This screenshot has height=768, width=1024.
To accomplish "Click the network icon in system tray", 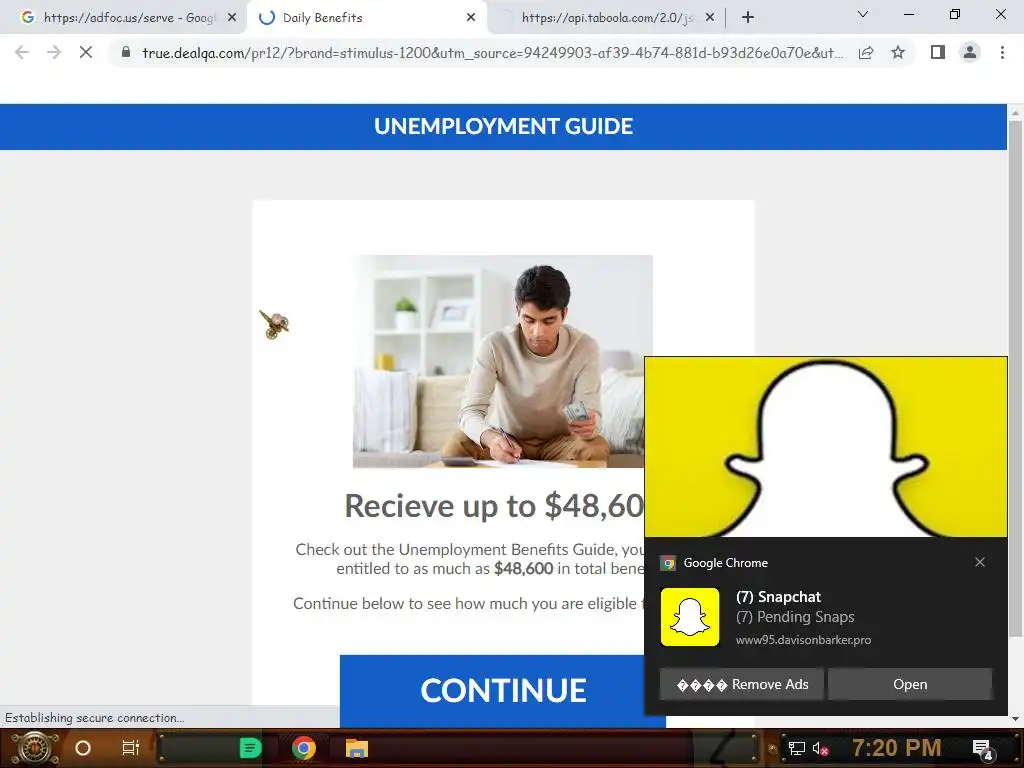I will point(796,748).
